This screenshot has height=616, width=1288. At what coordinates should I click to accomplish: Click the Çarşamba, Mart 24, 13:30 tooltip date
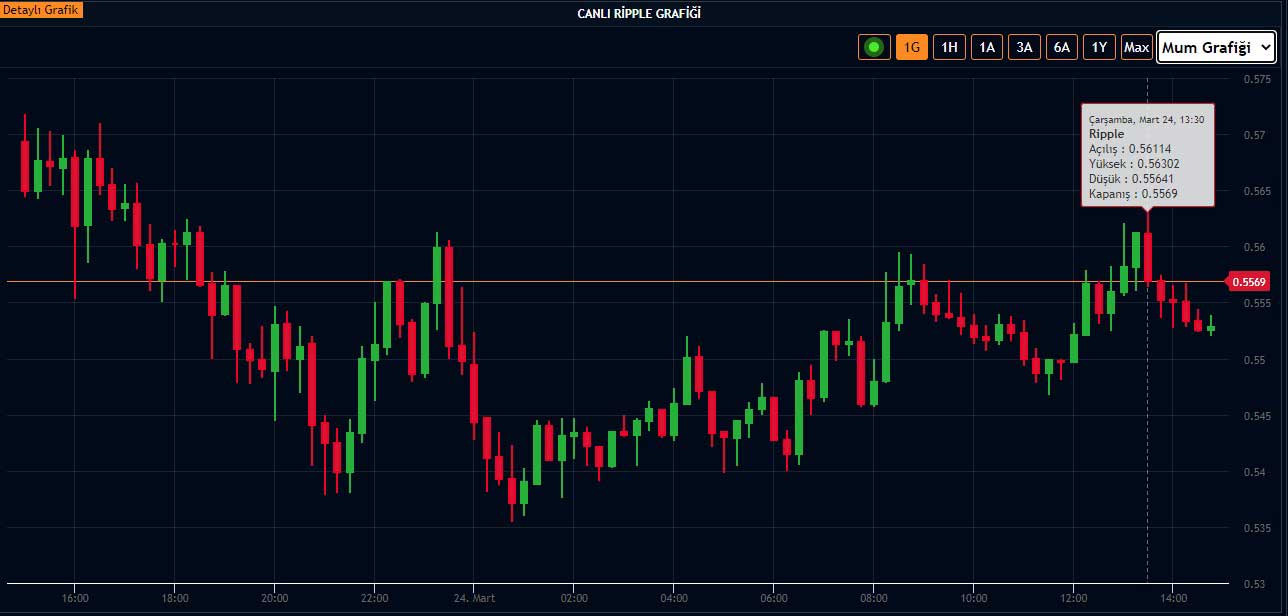click(1146, 119)
